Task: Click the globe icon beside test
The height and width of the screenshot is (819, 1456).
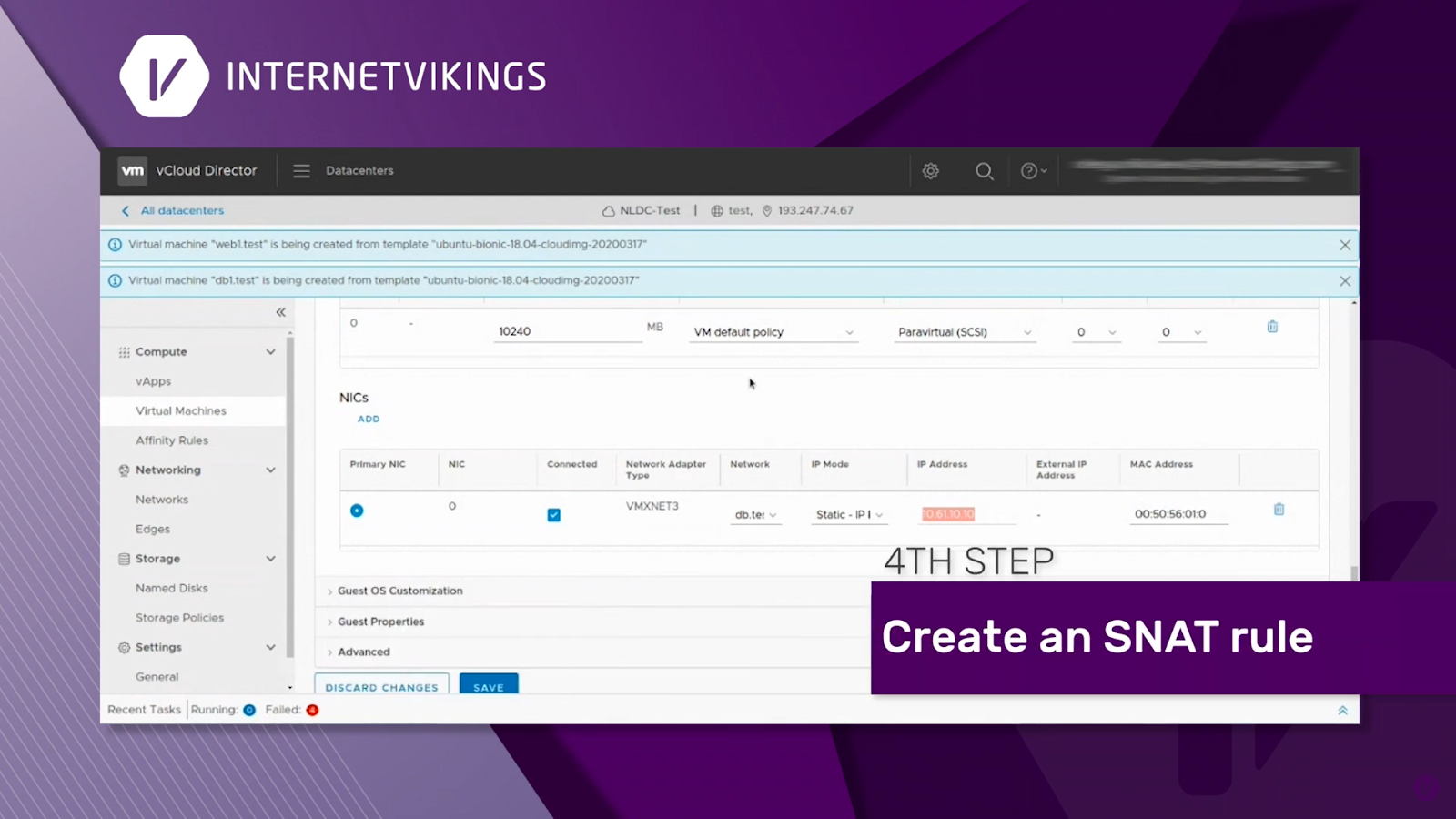Action: pos(717,211)
